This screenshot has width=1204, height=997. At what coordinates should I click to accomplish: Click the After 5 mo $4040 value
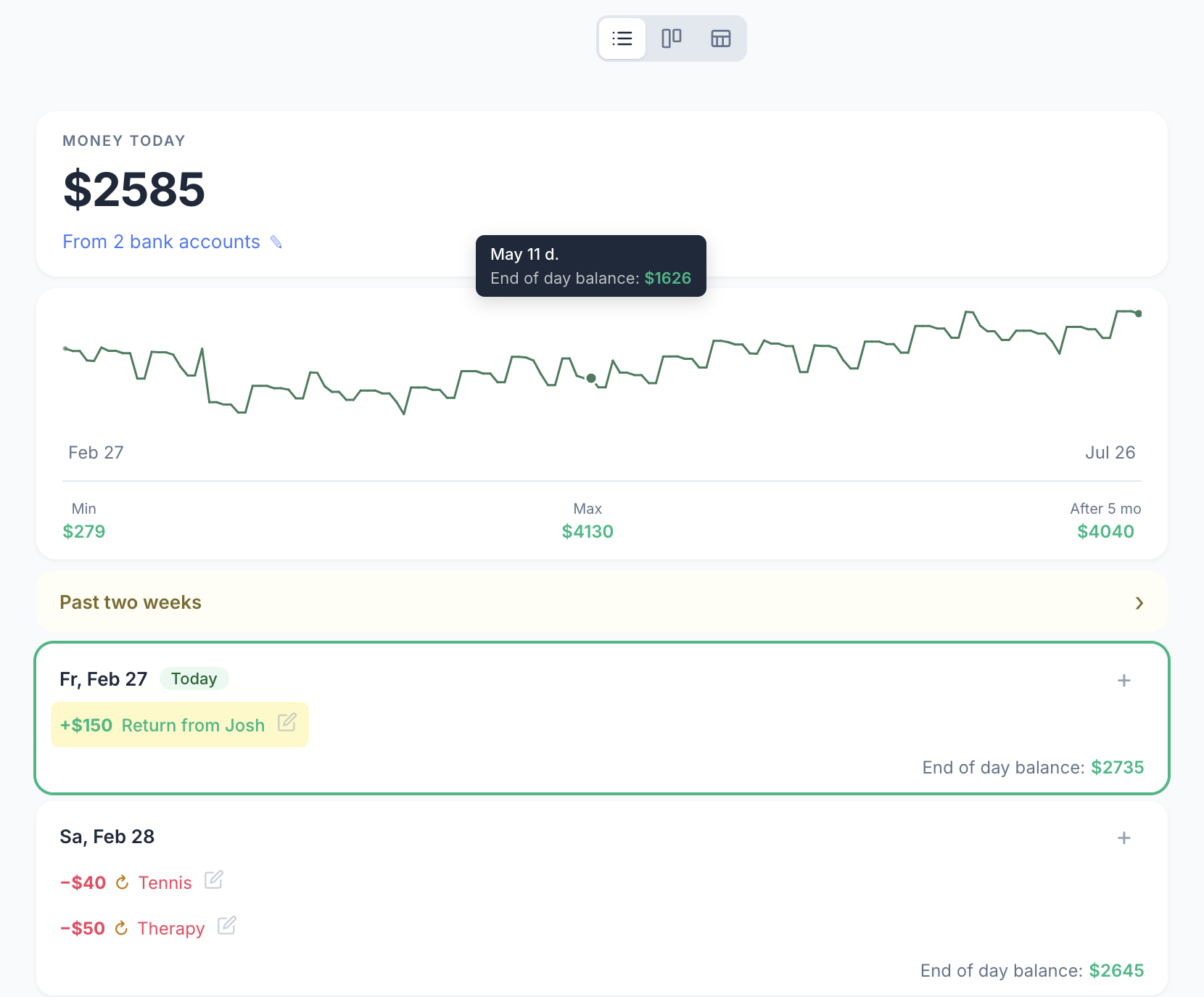pyautogui.click(x=1105, y=532)
